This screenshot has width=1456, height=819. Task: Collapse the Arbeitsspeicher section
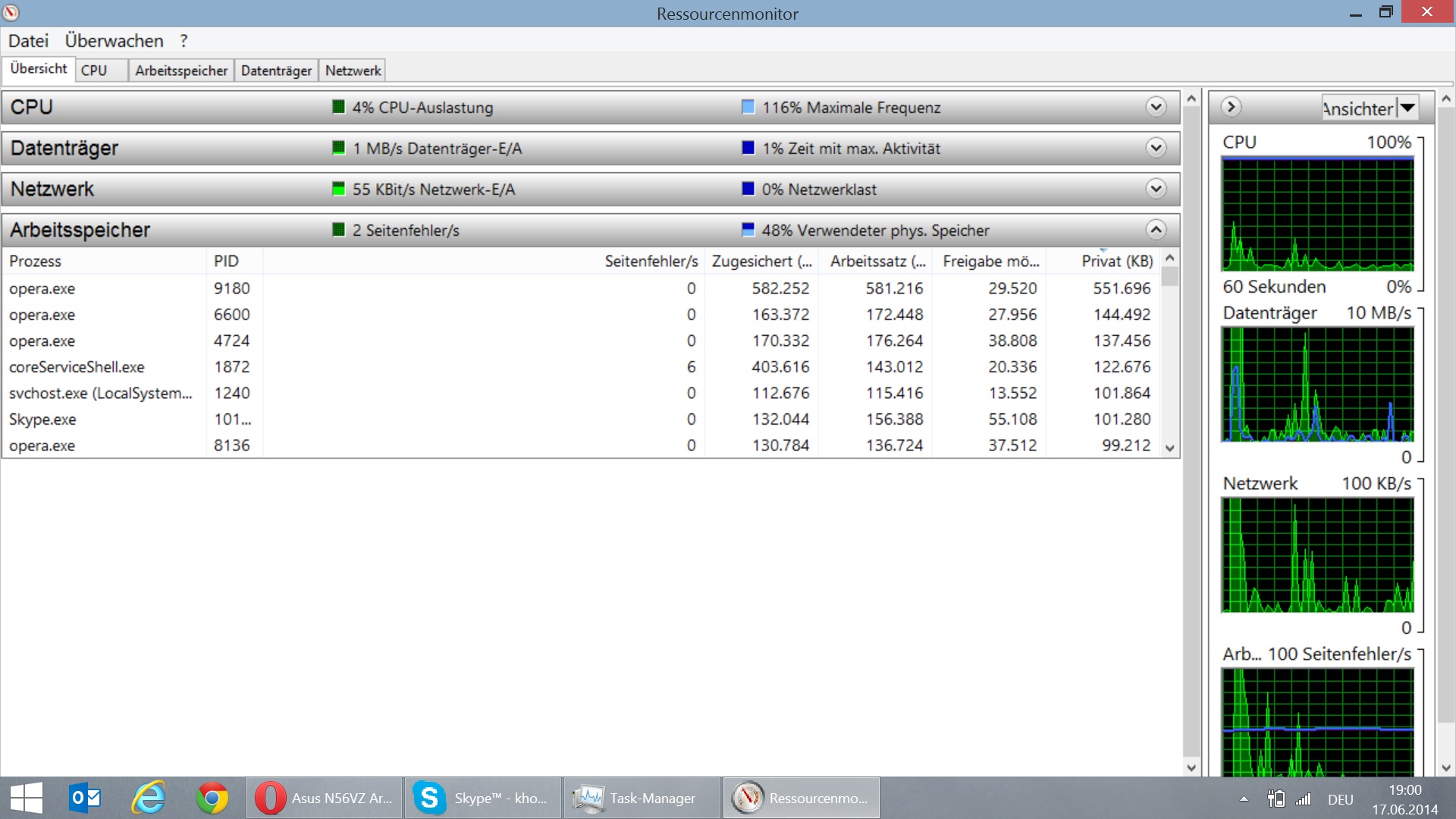[x=1156, y=230]
